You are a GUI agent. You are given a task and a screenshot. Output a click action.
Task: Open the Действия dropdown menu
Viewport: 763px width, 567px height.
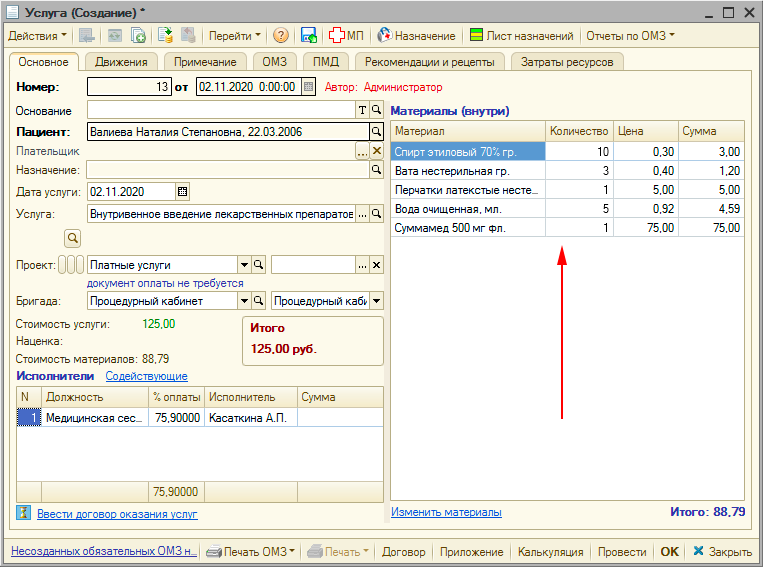[x=38, y=35]
